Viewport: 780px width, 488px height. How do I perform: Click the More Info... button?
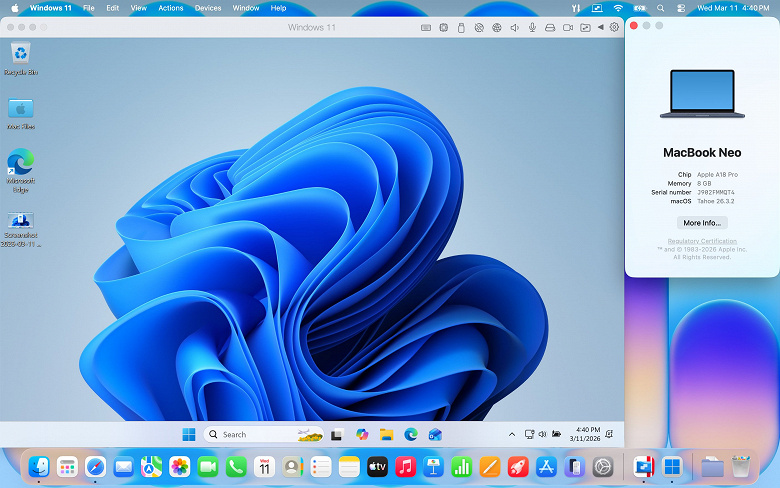pos(702,223)
